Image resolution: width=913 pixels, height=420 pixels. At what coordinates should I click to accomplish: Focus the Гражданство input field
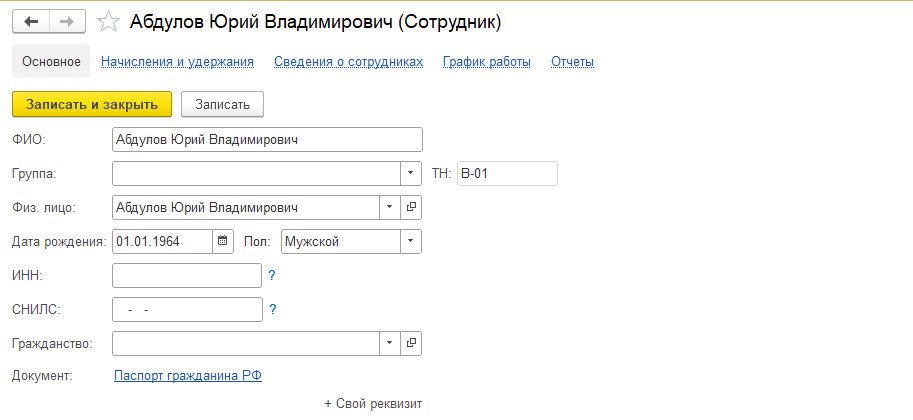[246, 343]
